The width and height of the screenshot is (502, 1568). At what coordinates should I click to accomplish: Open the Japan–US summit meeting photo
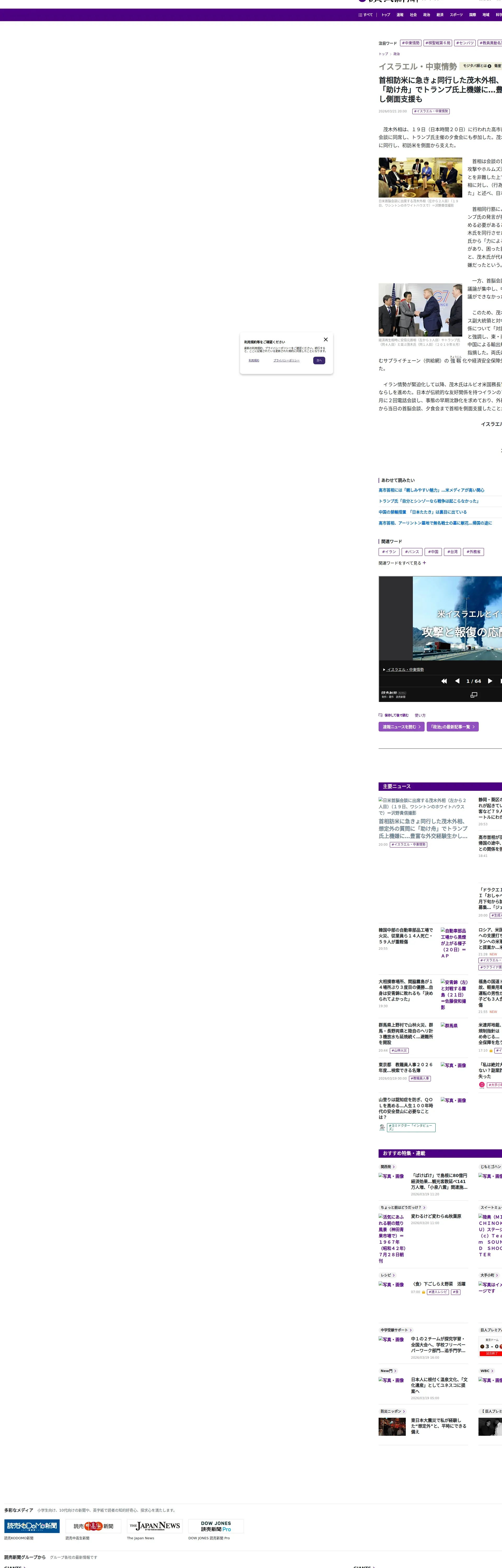pos(420,177)
